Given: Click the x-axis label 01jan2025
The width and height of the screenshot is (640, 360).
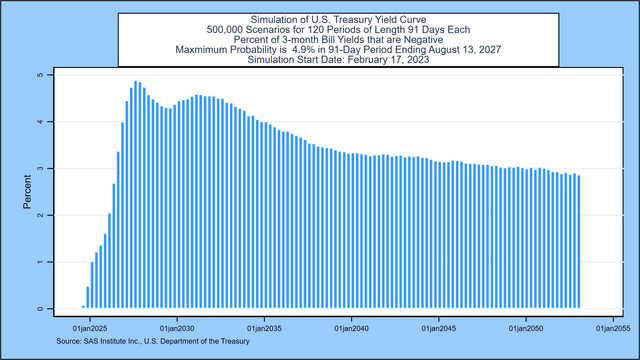Looking at the screenshot, I should (x=90, y=328).
